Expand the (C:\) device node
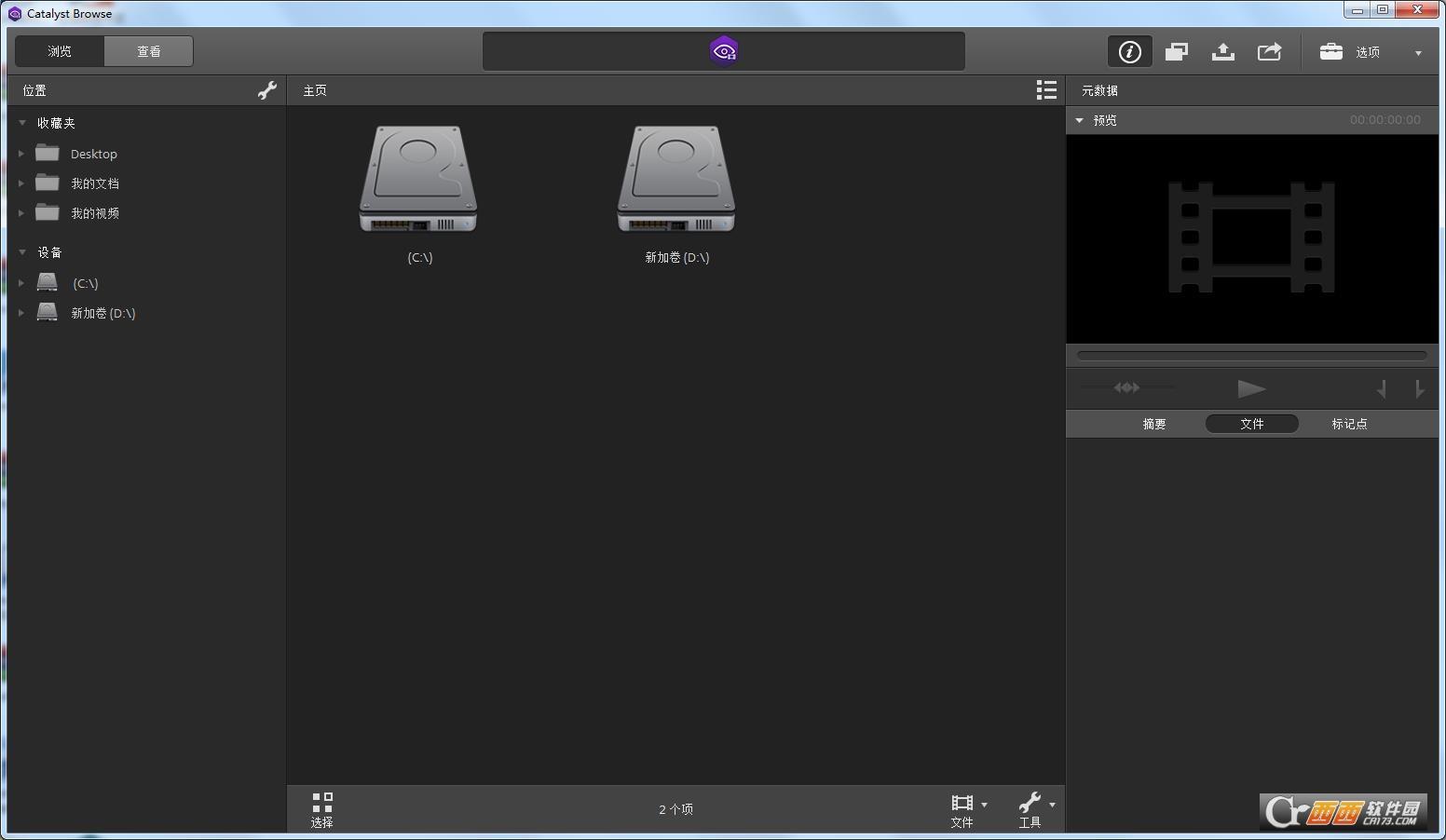The height and width of the screenshot is (840, 1446). pyautogui.click(x=21, y=283)
